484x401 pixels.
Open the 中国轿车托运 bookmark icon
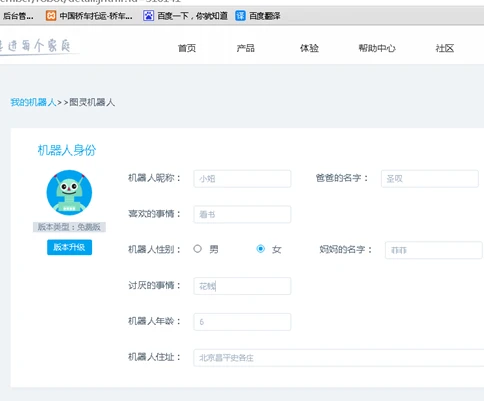51,16
